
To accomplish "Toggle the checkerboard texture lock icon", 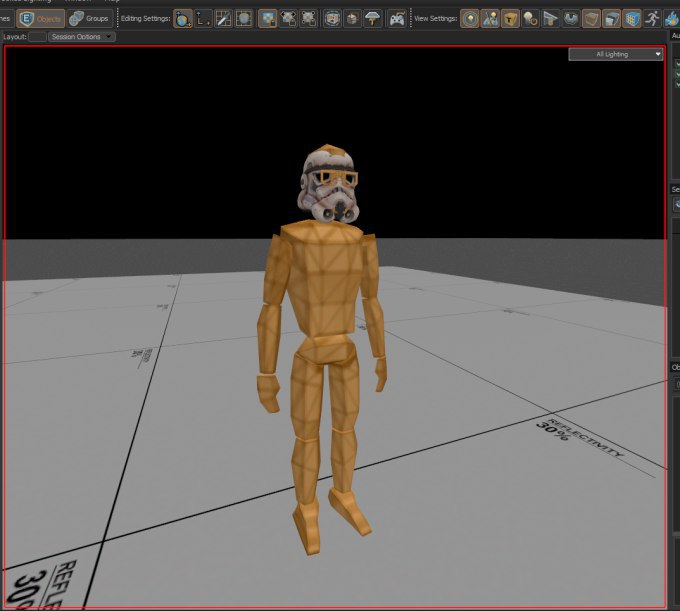I will point(268,19).
